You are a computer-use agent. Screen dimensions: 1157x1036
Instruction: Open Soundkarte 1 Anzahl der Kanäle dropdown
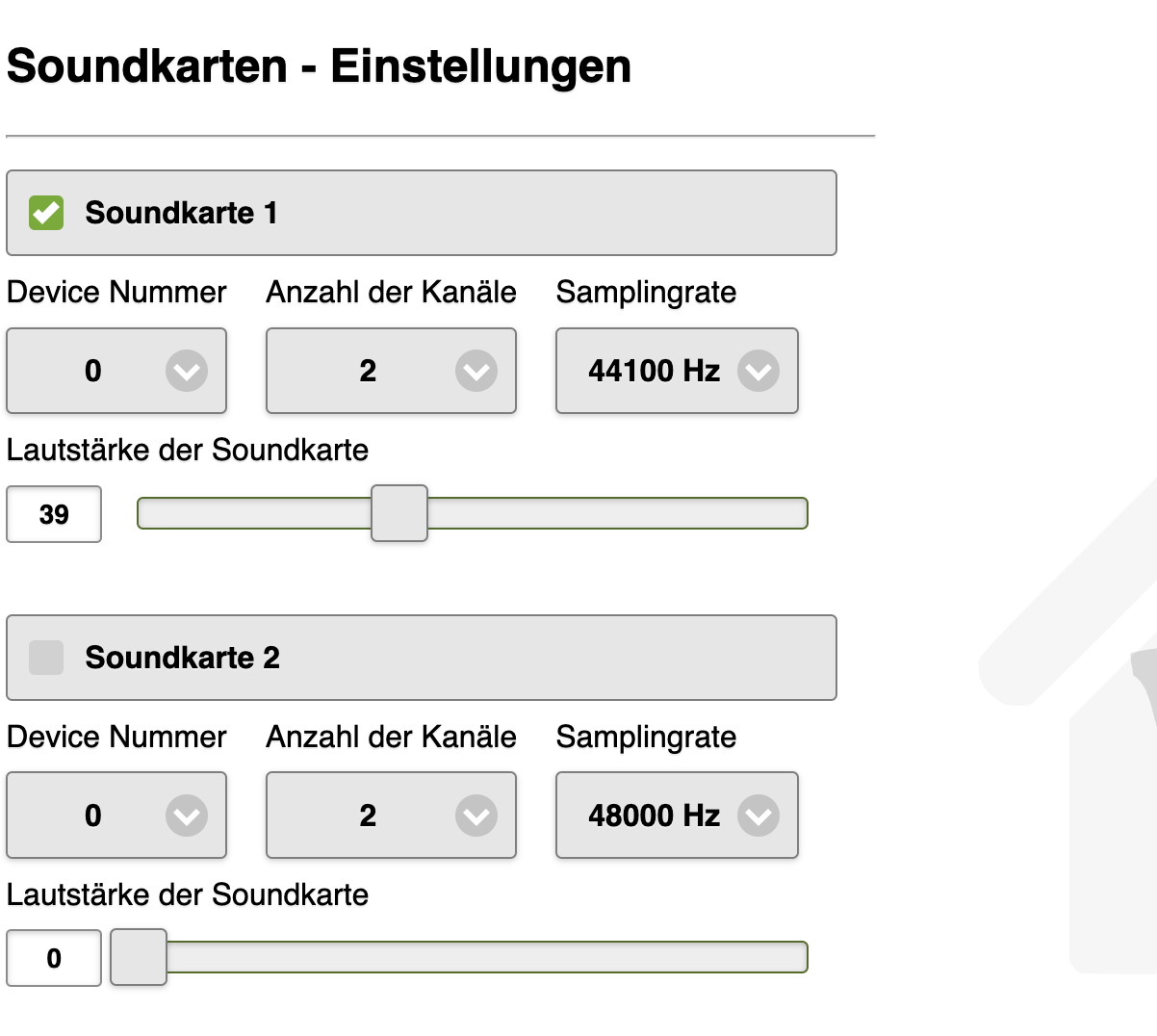tap(391, 371)
